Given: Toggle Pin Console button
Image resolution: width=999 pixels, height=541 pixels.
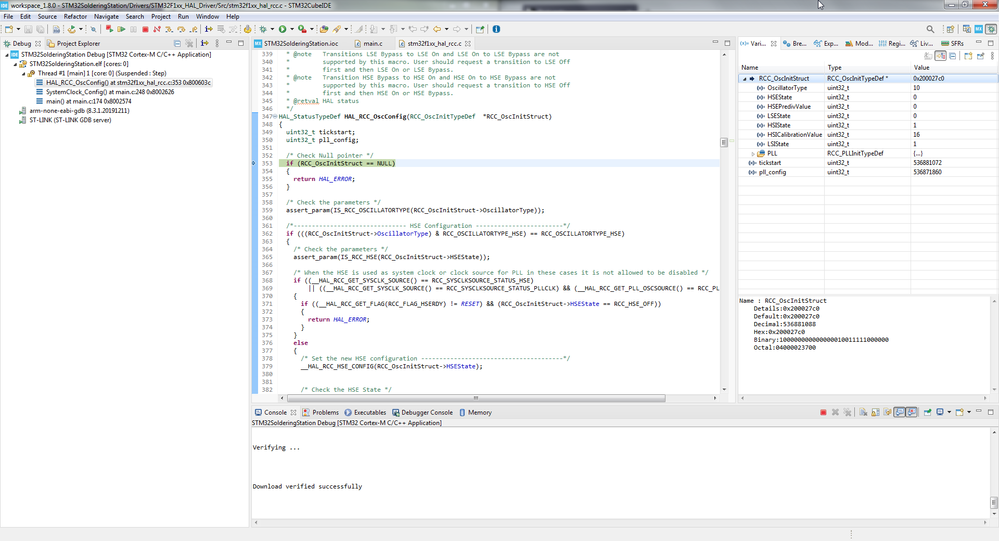Looking at the screenshot, I should (927, 412).
